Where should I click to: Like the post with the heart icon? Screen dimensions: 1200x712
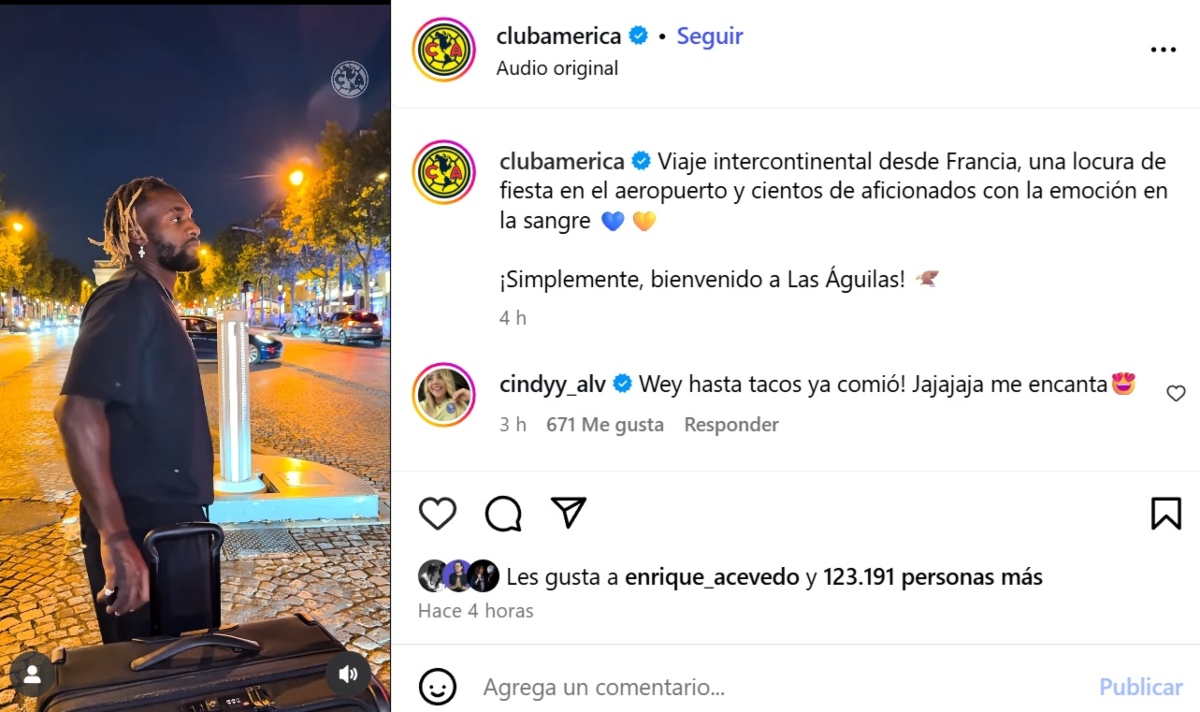[437, 514]
